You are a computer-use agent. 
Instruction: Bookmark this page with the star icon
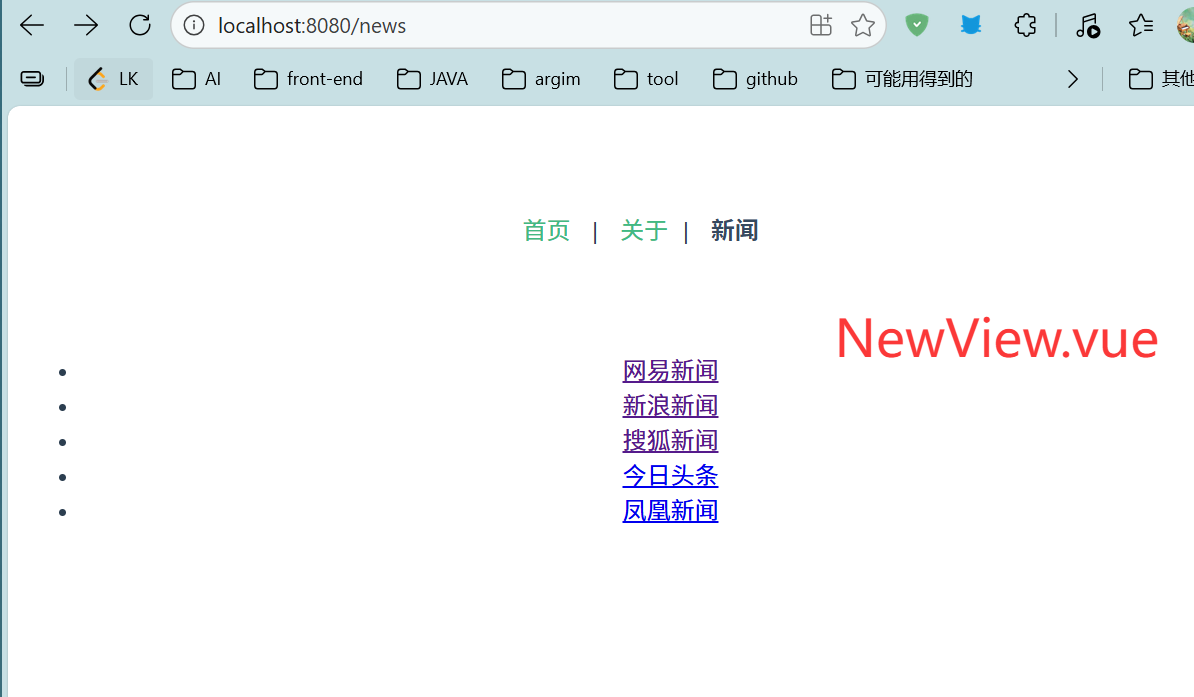tap(863, 26)
